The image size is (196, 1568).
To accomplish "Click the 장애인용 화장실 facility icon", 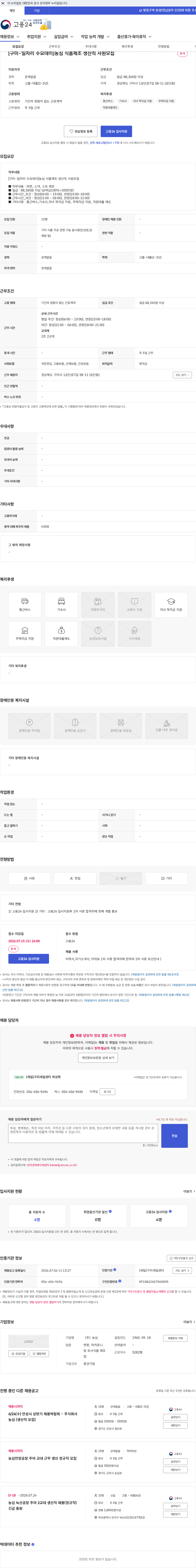I will point(121,726).
